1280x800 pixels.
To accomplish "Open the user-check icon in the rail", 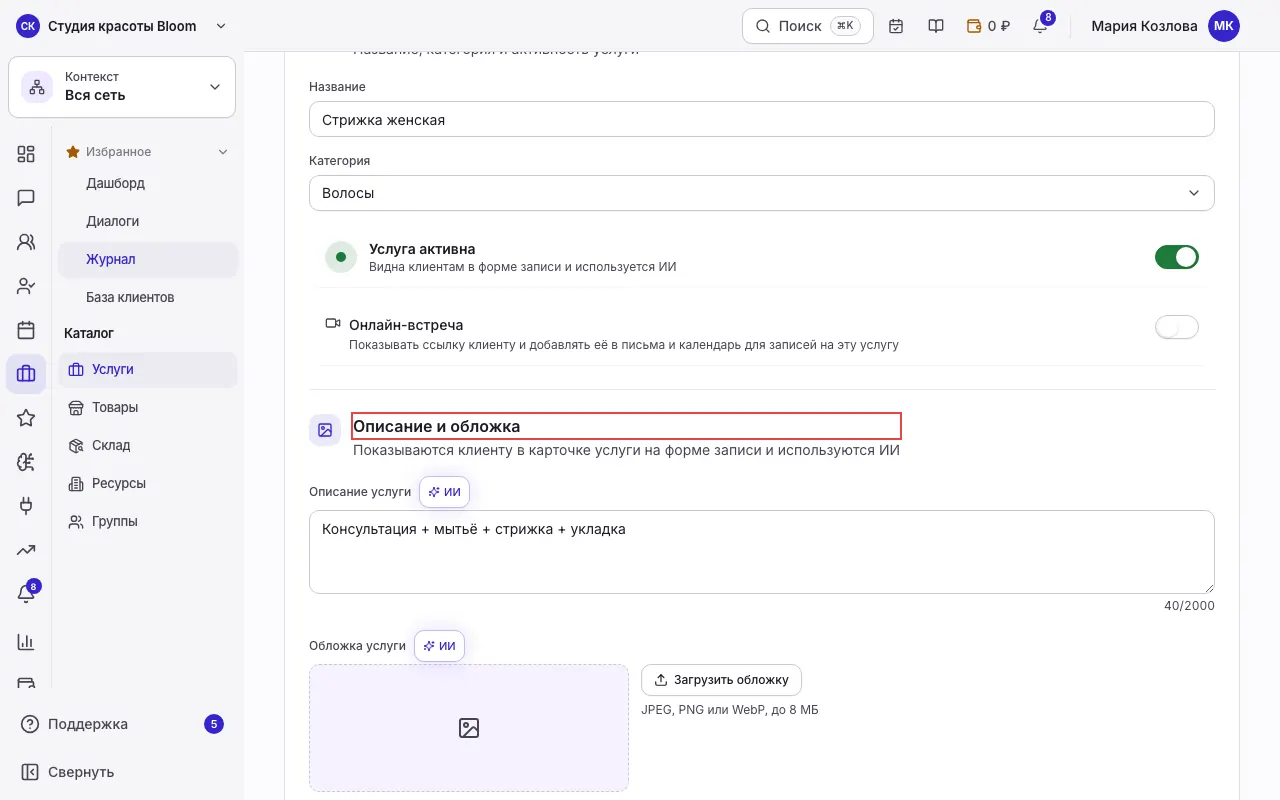I will tap(26, 286).
